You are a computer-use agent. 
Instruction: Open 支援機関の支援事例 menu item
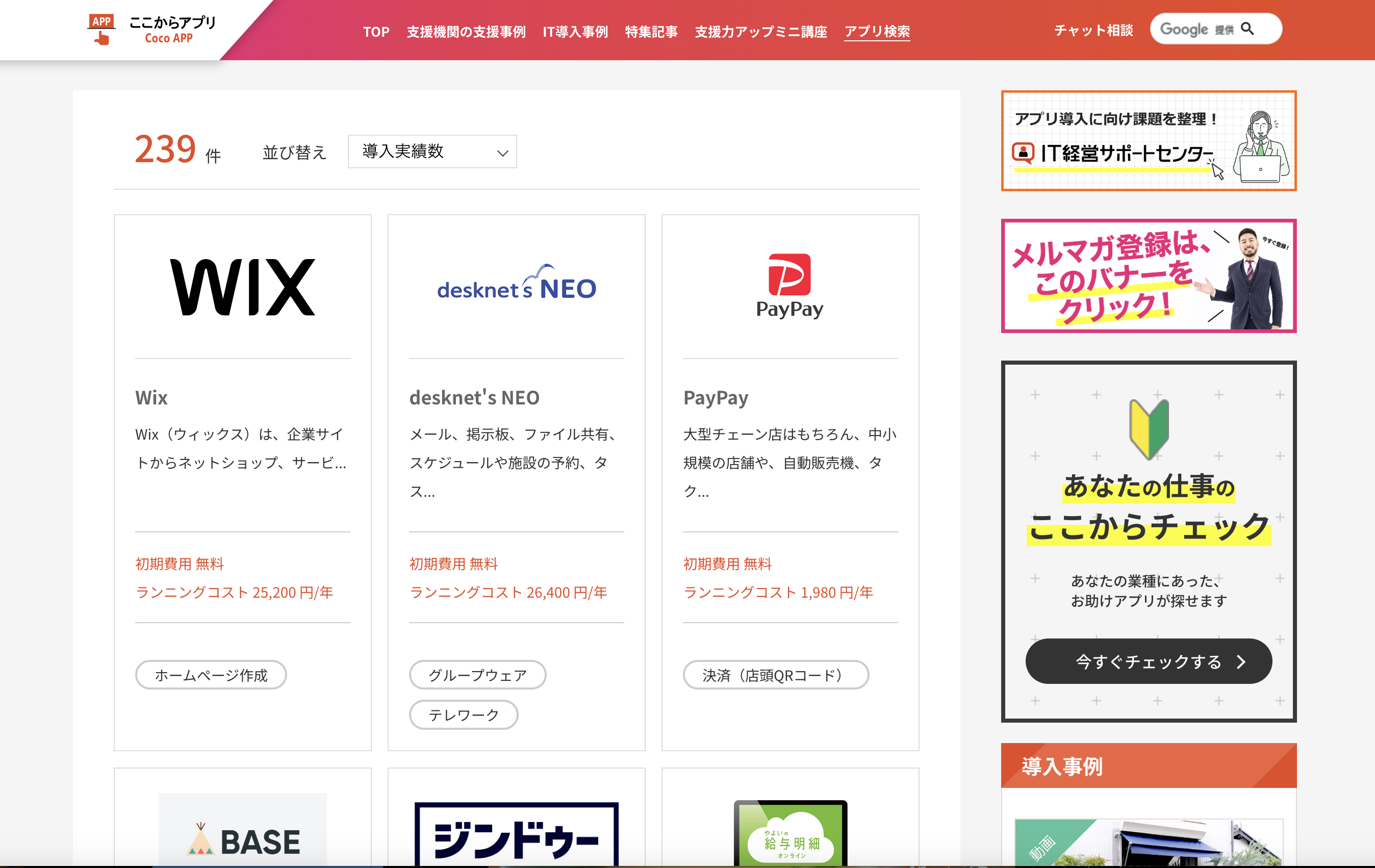(x=466, y=32)
